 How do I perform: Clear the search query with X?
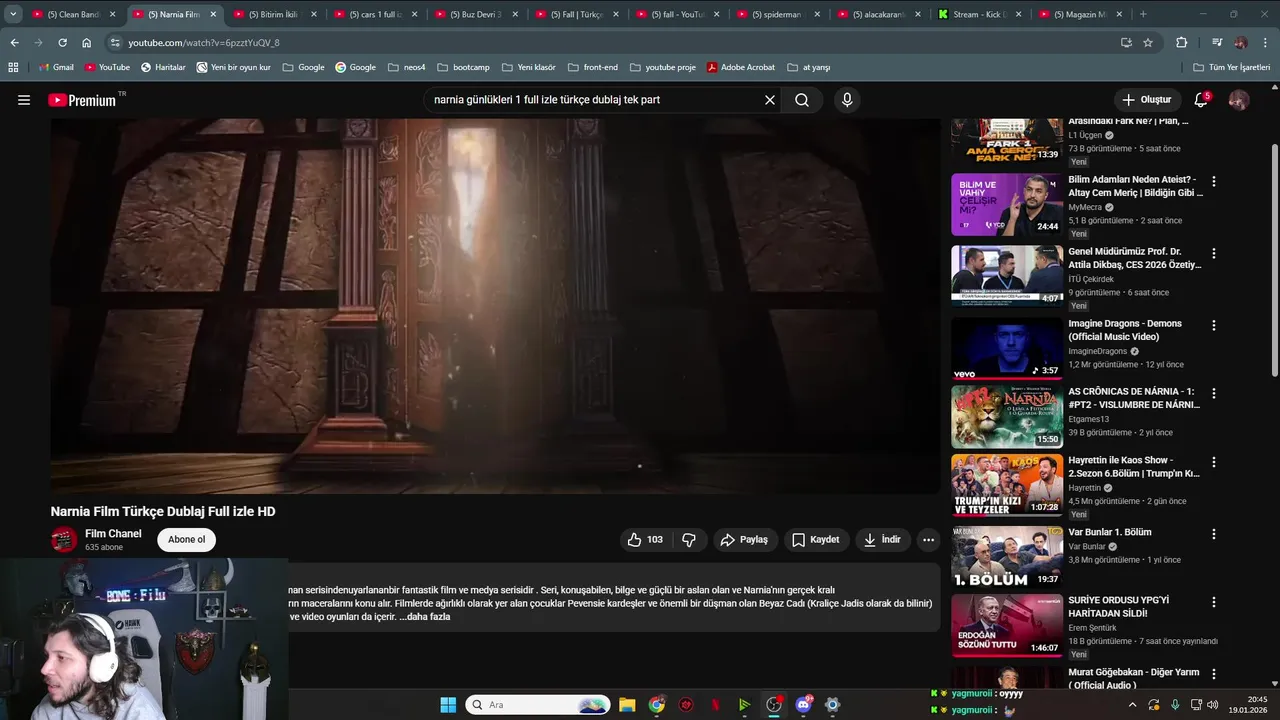point(770,100)
